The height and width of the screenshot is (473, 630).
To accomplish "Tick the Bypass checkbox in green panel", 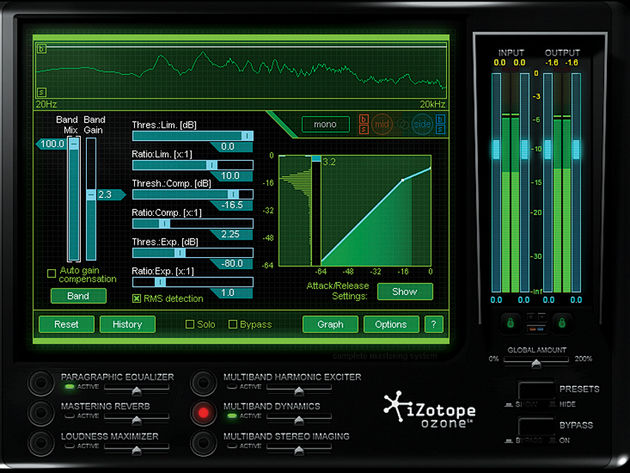I will [x=233, y=324].
